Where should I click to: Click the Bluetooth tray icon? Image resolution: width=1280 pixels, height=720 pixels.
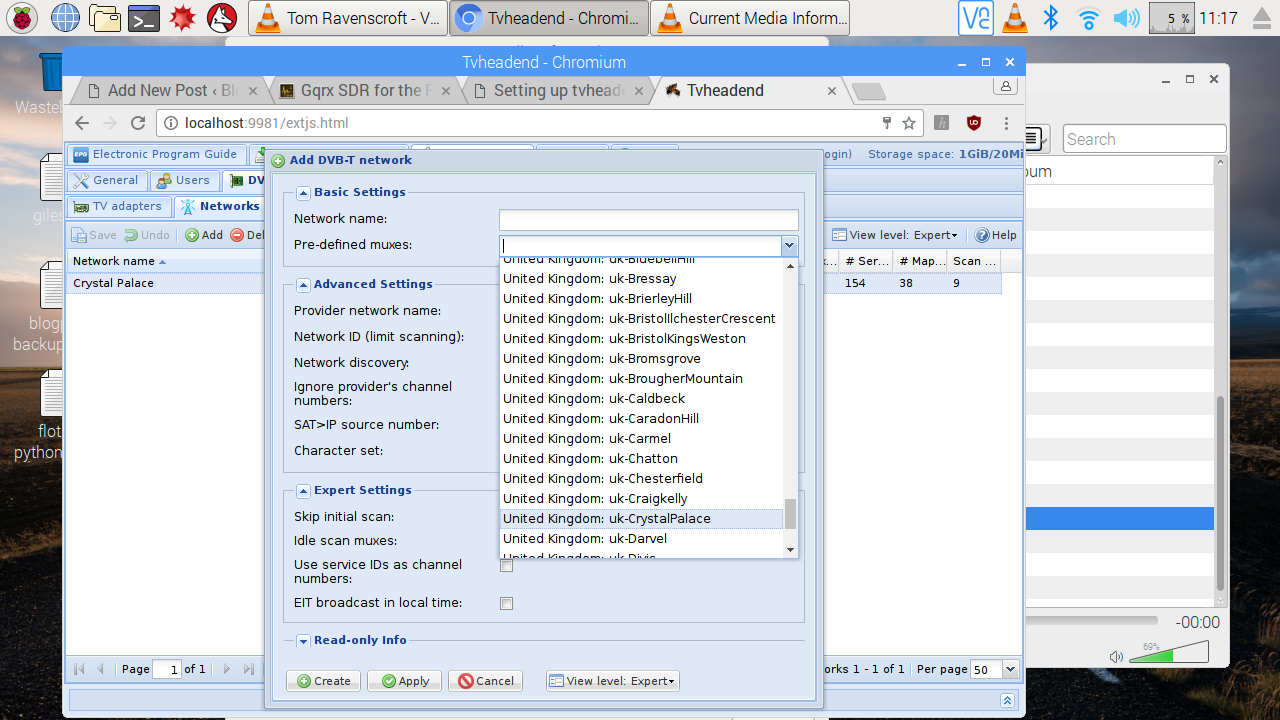click(1050, 18)
